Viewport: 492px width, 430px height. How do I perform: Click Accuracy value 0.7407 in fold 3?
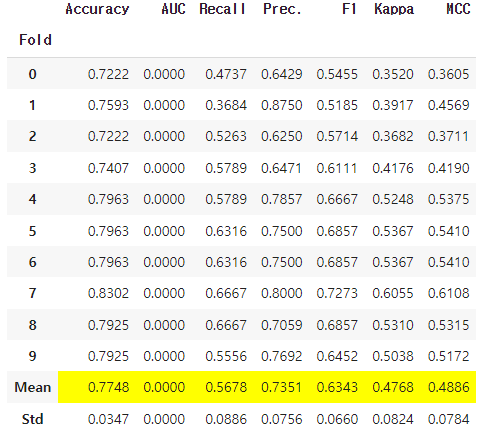(108, 168)
